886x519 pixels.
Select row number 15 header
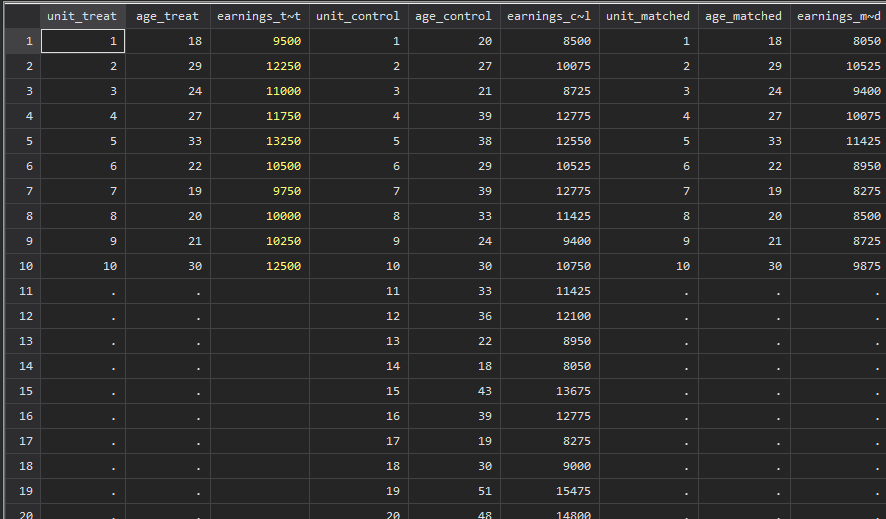(x=20, y=391)
